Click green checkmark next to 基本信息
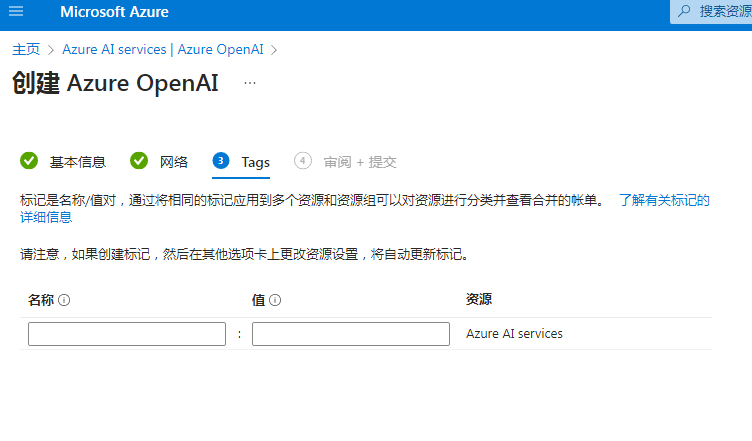Screen dimensions: 752x441 coord(29,161)
